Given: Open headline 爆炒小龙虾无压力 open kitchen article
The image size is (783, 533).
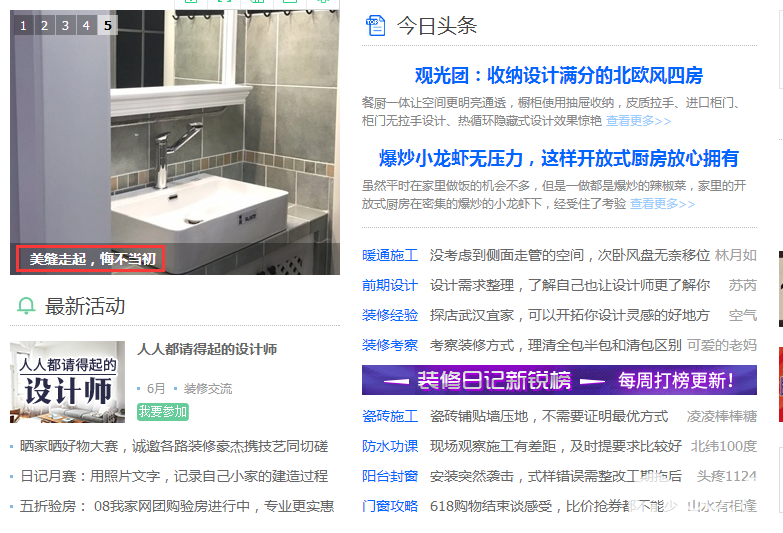Looking at the screenshot, I should pos(559,159).
